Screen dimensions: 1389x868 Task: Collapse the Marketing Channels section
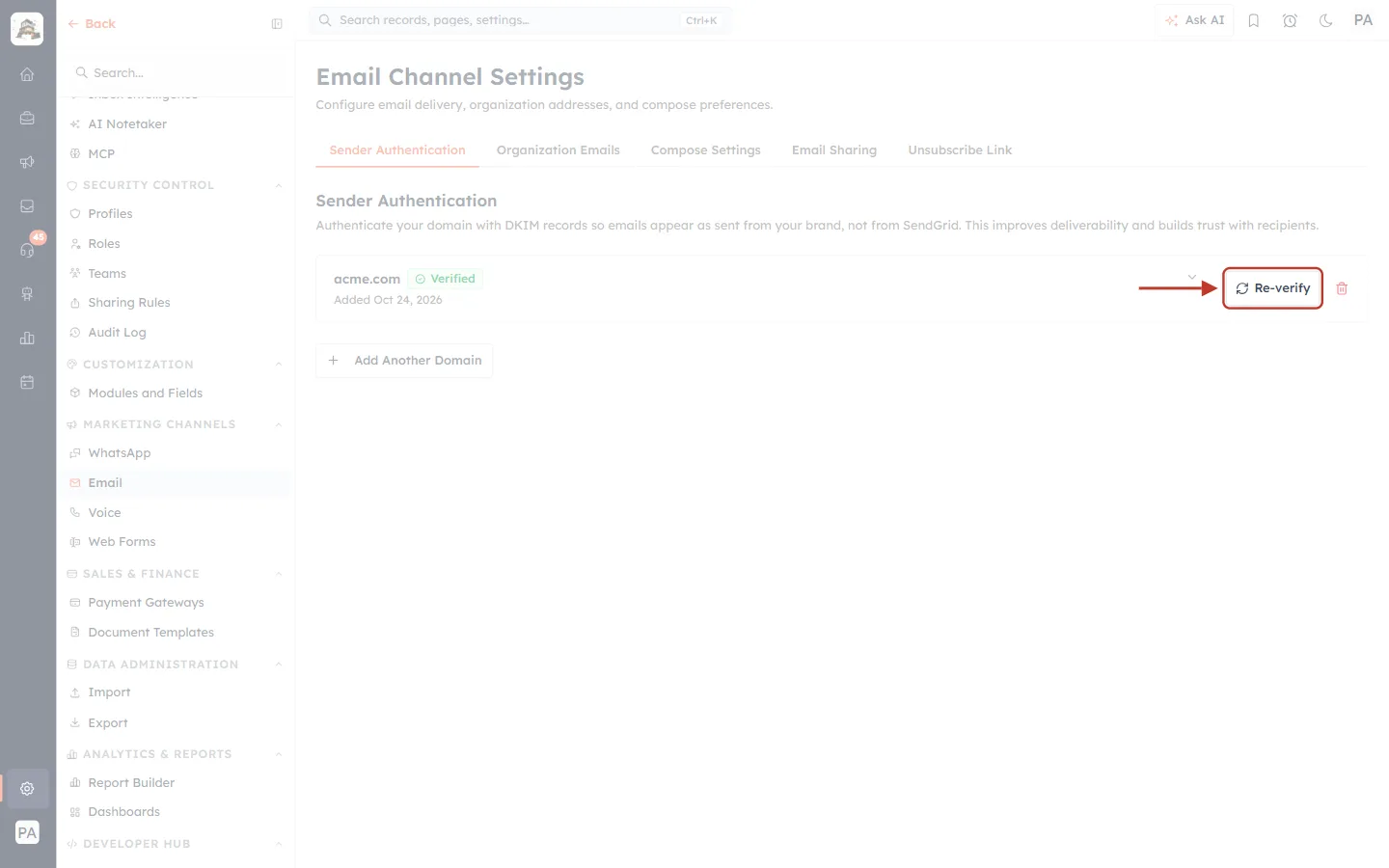point(279,424)
